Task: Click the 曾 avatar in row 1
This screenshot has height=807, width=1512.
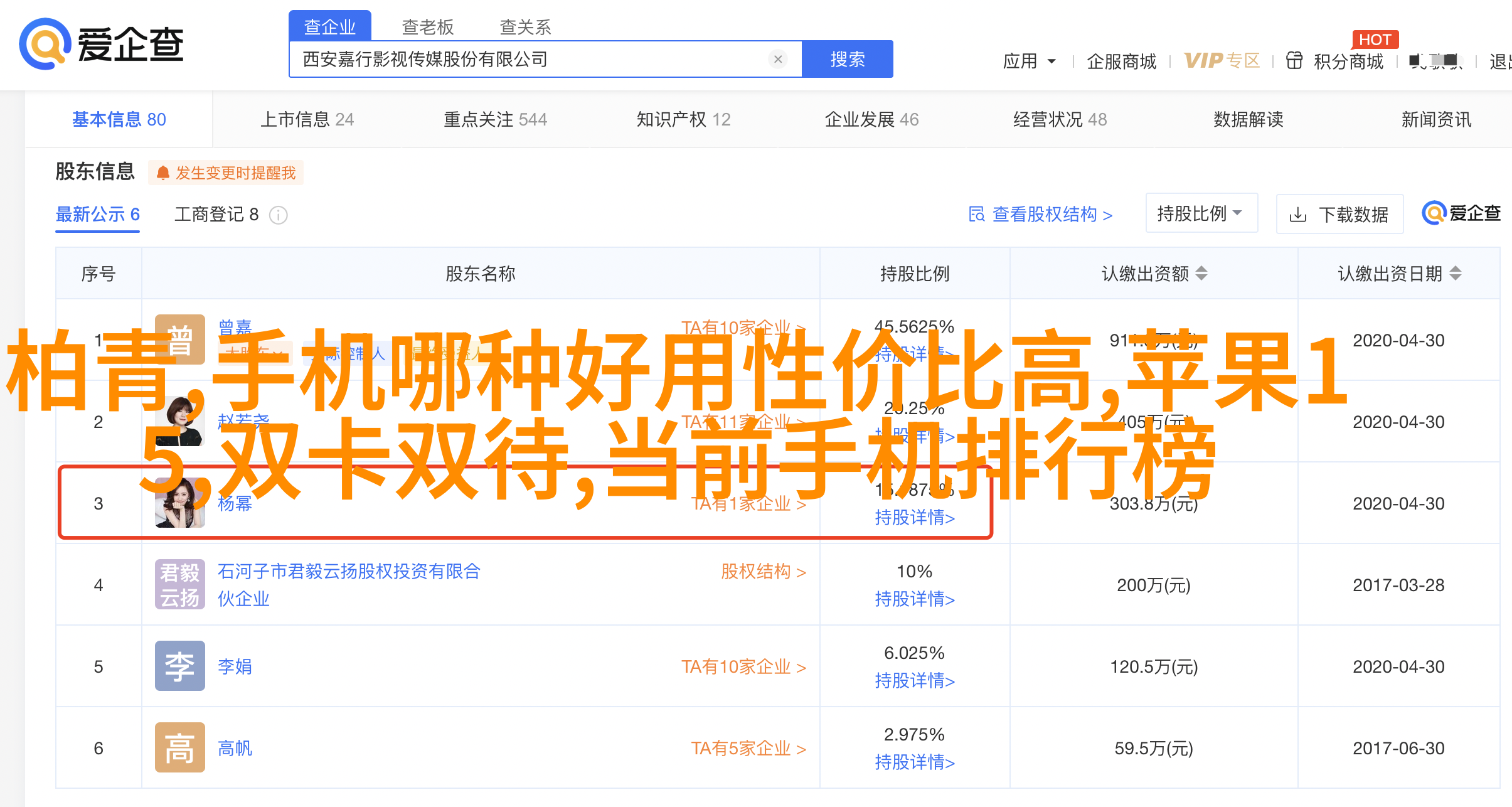Action: pyautogui.click(x=180, y=339)
